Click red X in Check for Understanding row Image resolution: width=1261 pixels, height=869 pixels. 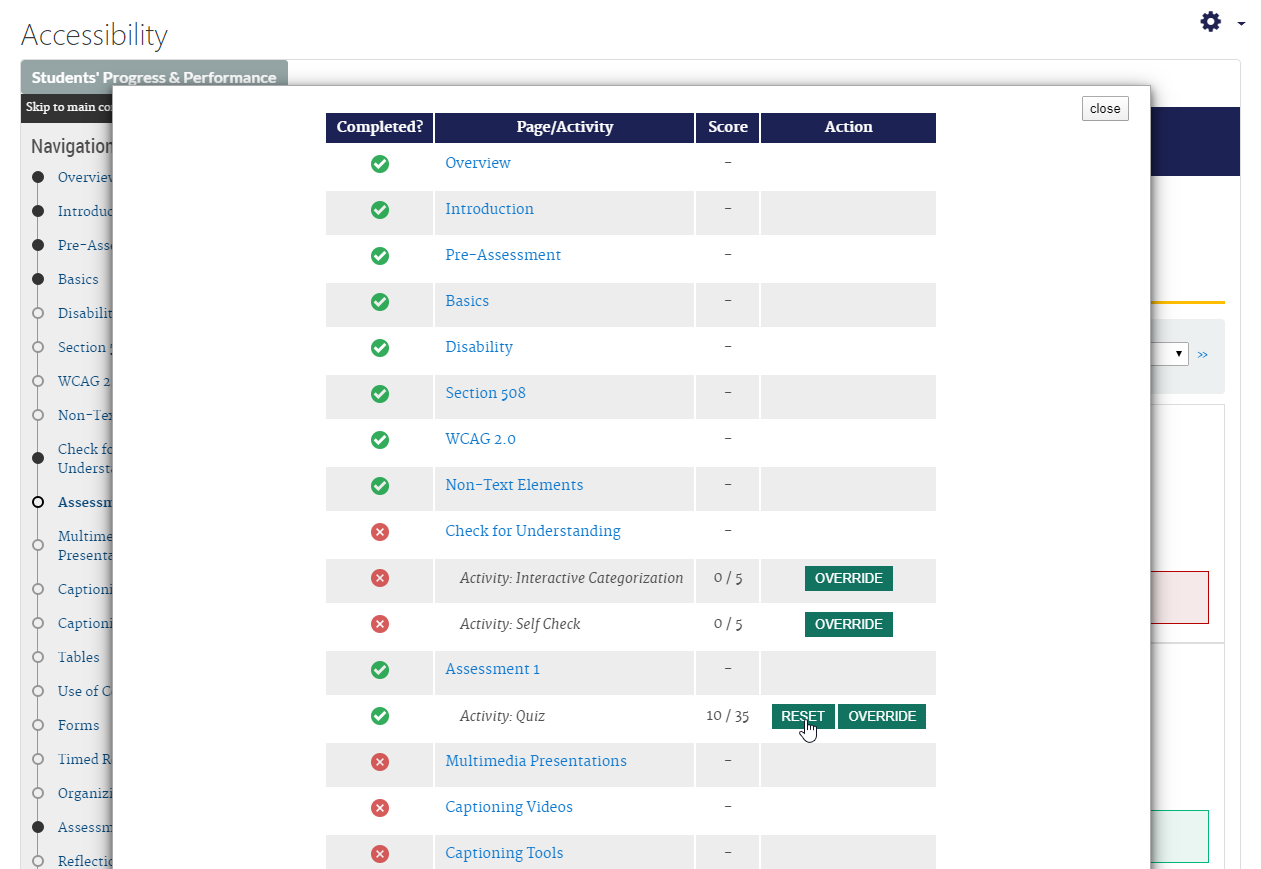pos(380,532)
